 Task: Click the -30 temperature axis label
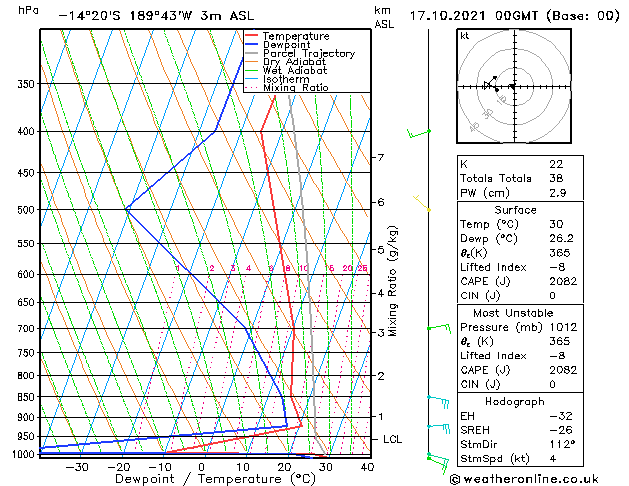(77, 467)
